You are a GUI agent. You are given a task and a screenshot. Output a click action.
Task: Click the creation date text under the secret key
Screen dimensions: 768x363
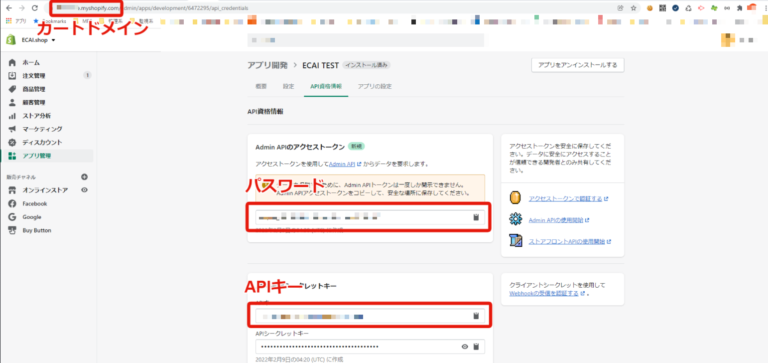pyautogui.click(x=299, y=360)
